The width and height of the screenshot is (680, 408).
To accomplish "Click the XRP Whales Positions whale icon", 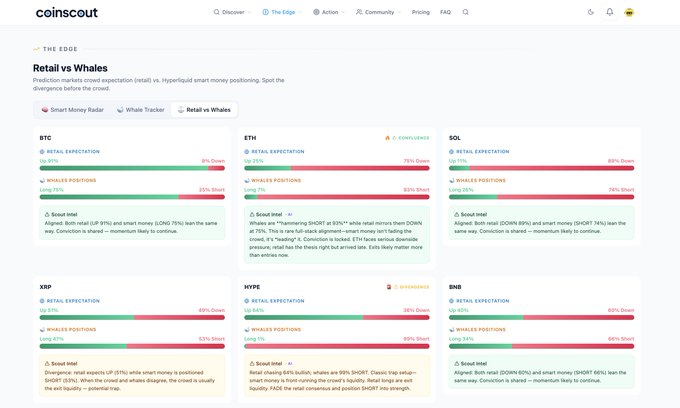I will click(42, 330).
